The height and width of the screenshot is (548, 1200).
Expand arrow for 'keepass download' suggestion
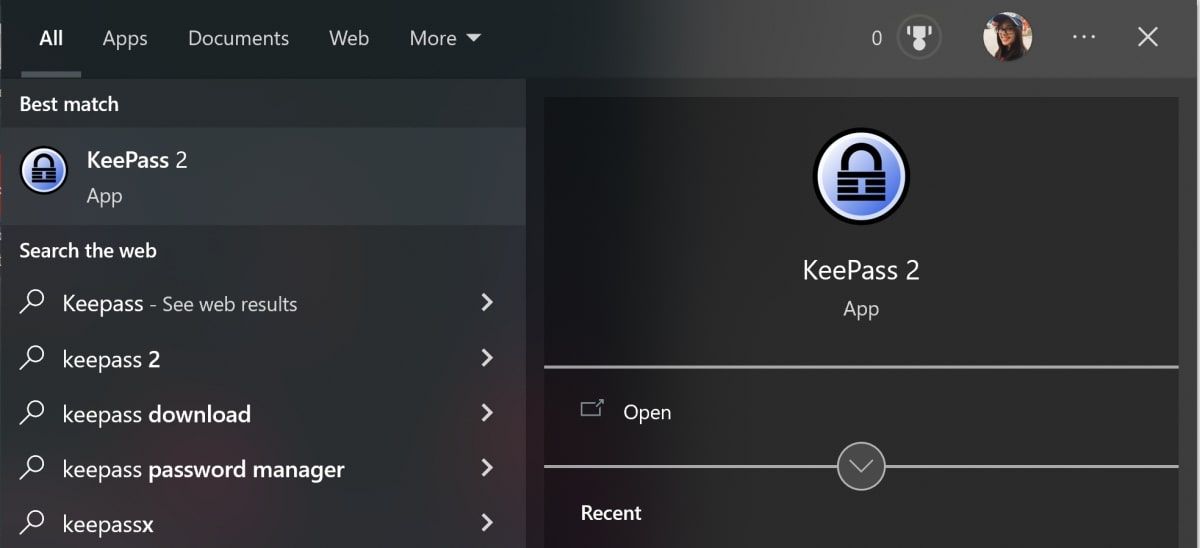click(487, 413)
